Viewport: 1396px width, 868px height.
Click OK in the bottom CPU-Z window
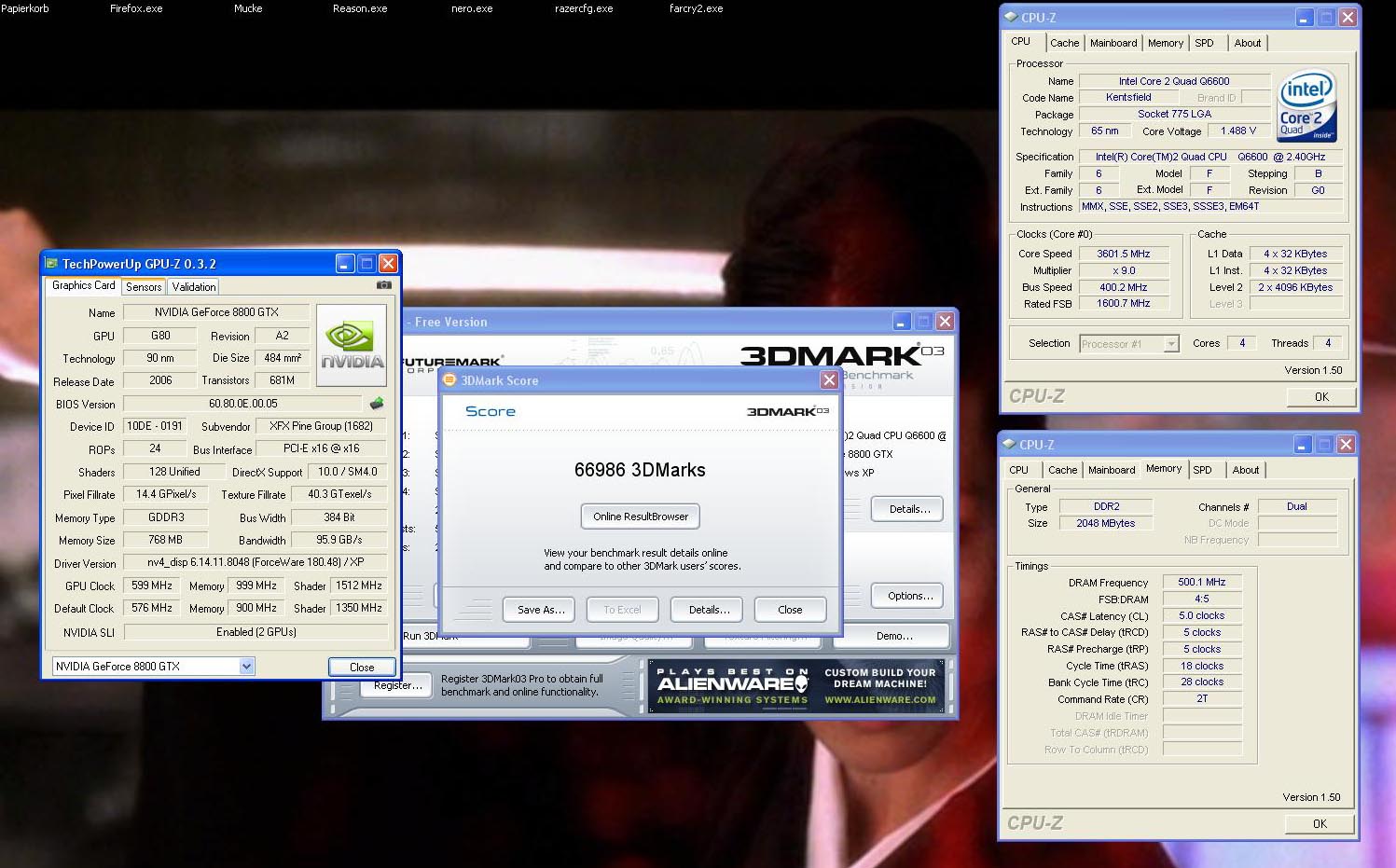[1320, 824]
